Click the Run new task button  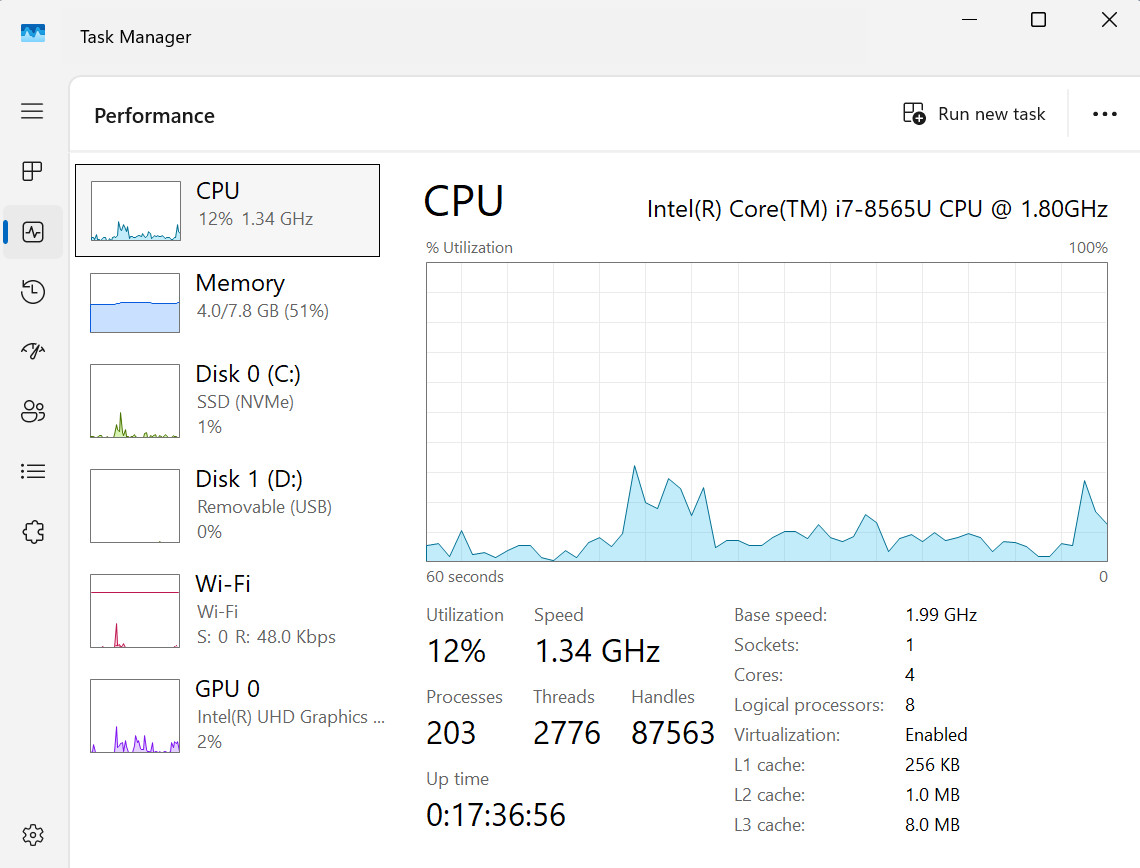pyautogui.click(x=974, y=114)
